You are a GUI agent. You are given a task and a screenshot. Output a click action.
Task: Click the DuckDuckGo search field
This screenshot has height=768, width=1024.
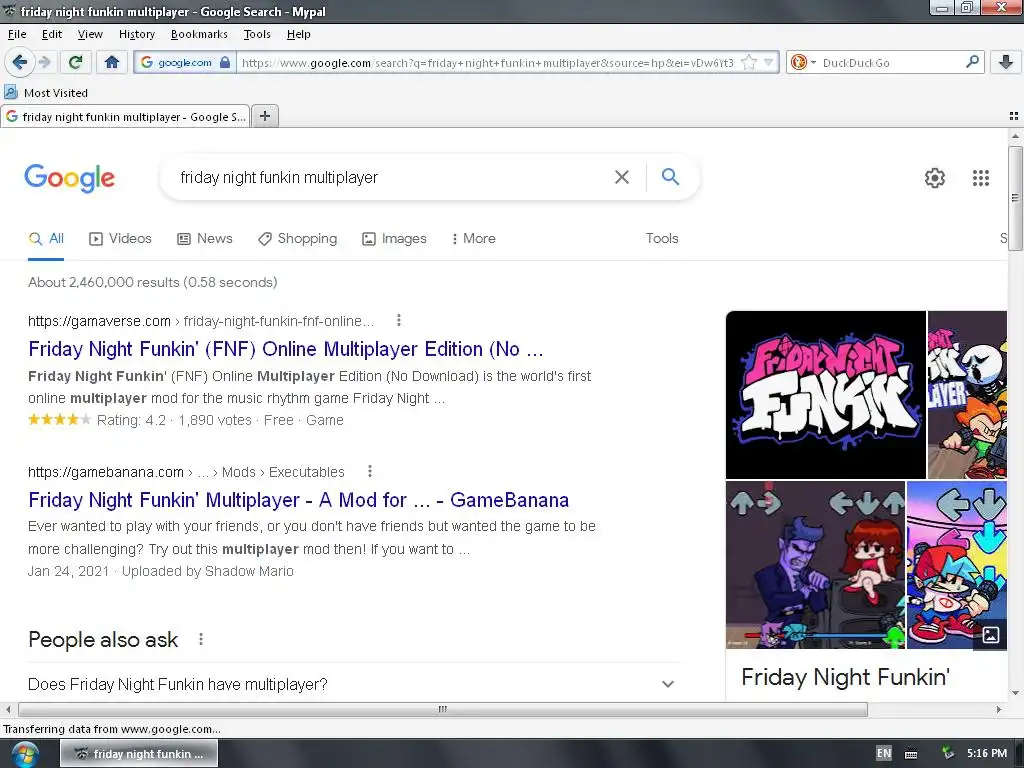891,63
